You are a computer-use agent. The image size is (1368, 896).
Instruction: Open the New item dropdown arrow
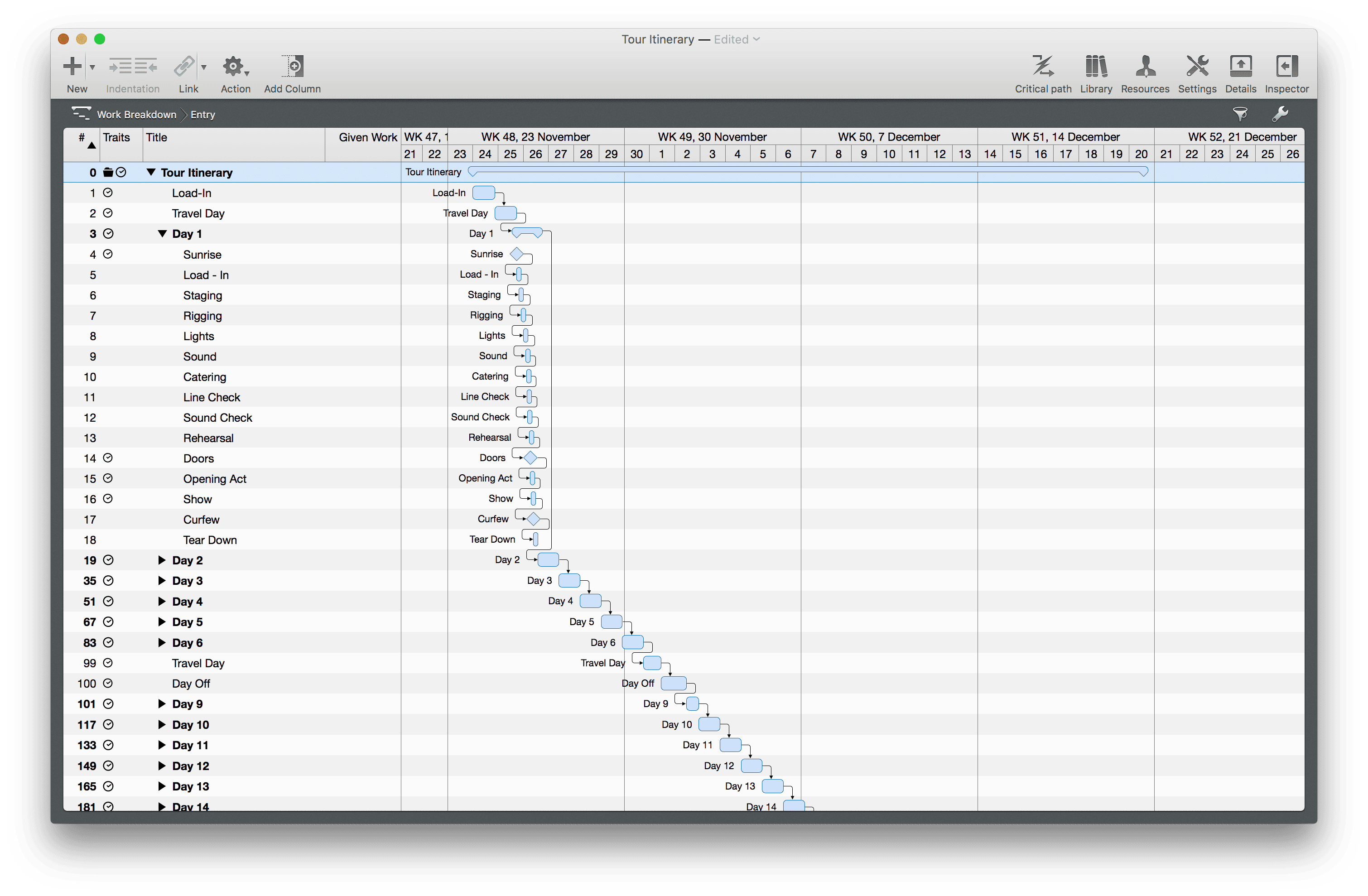click(92, 68)
